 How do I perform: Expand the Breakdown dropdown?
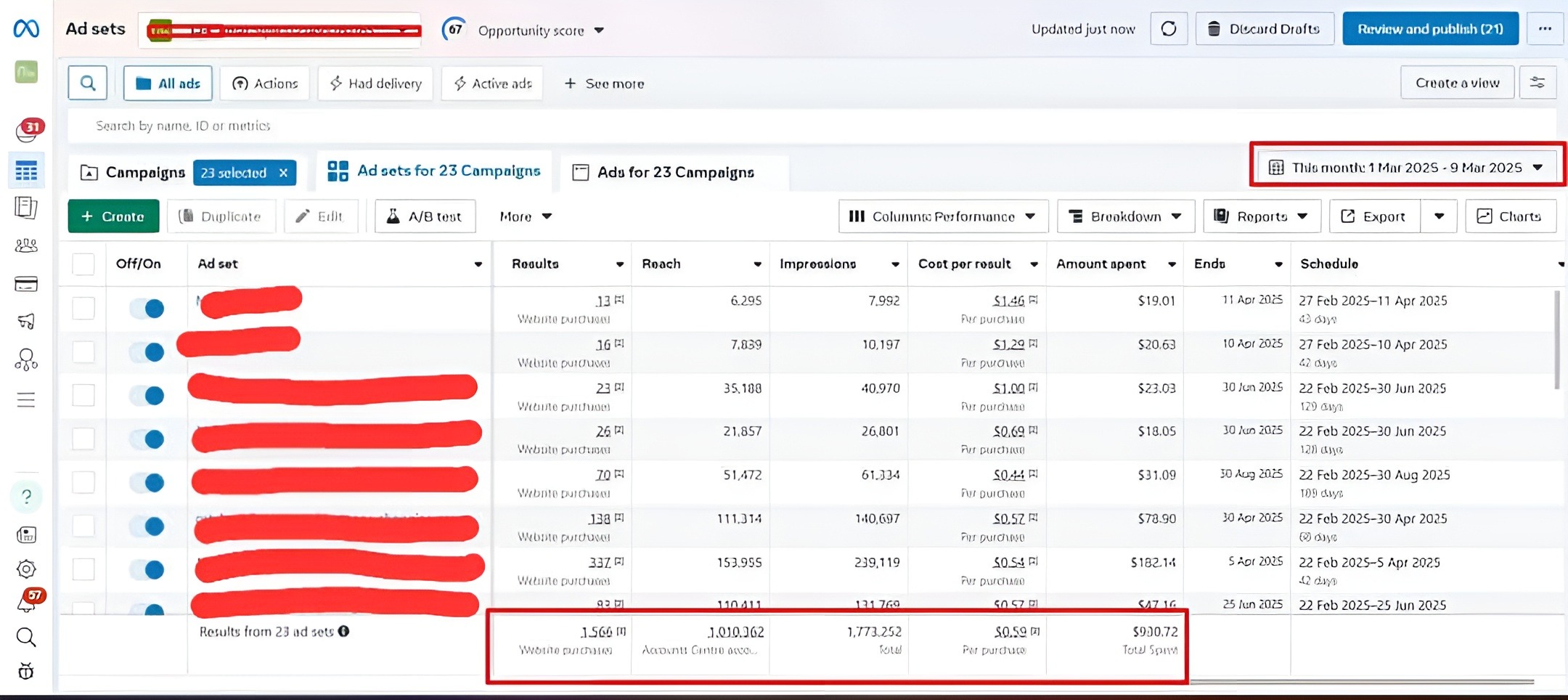point(1125,216)
